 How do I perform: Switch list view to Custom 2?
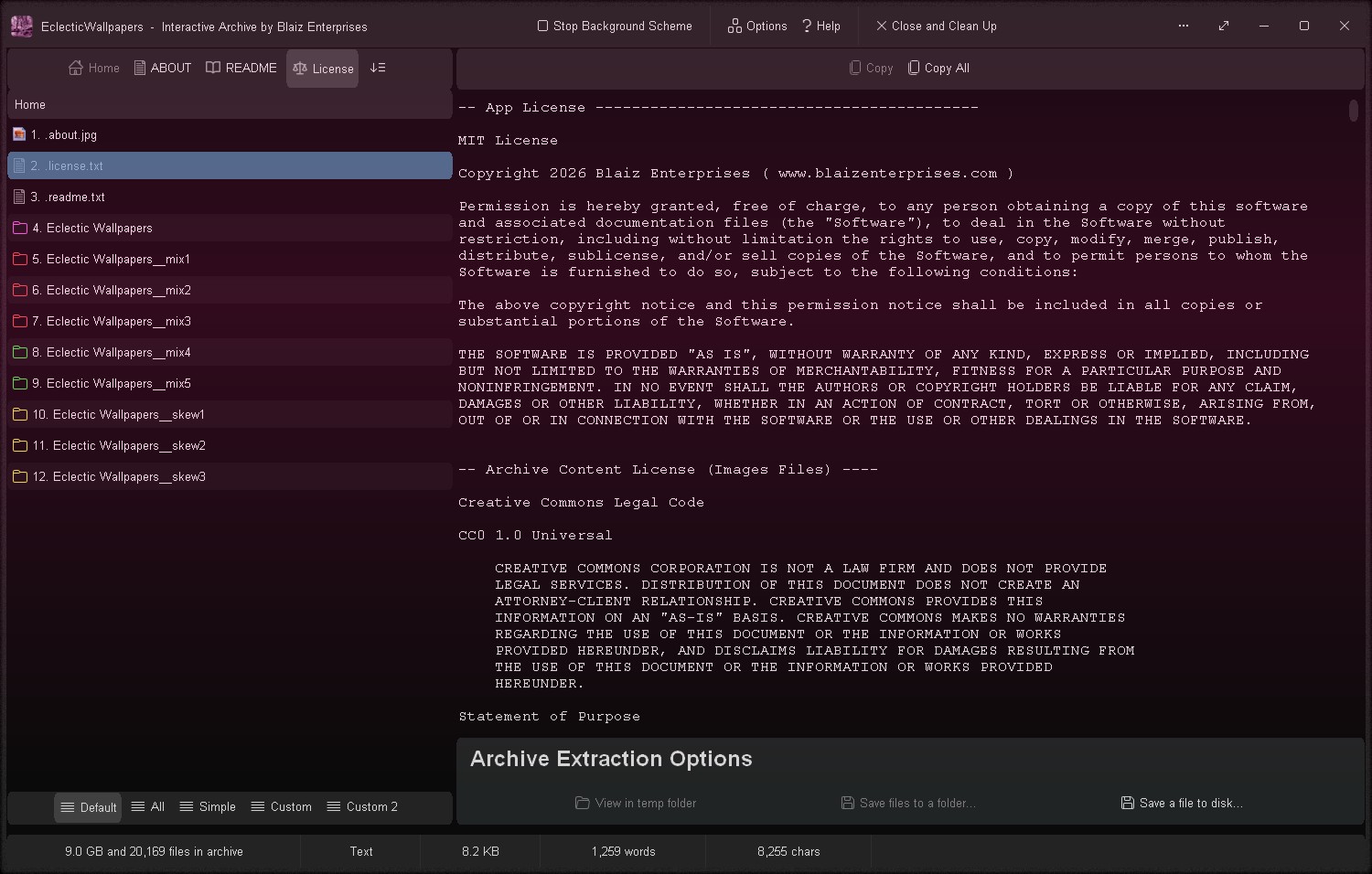(x=362, y=807)
